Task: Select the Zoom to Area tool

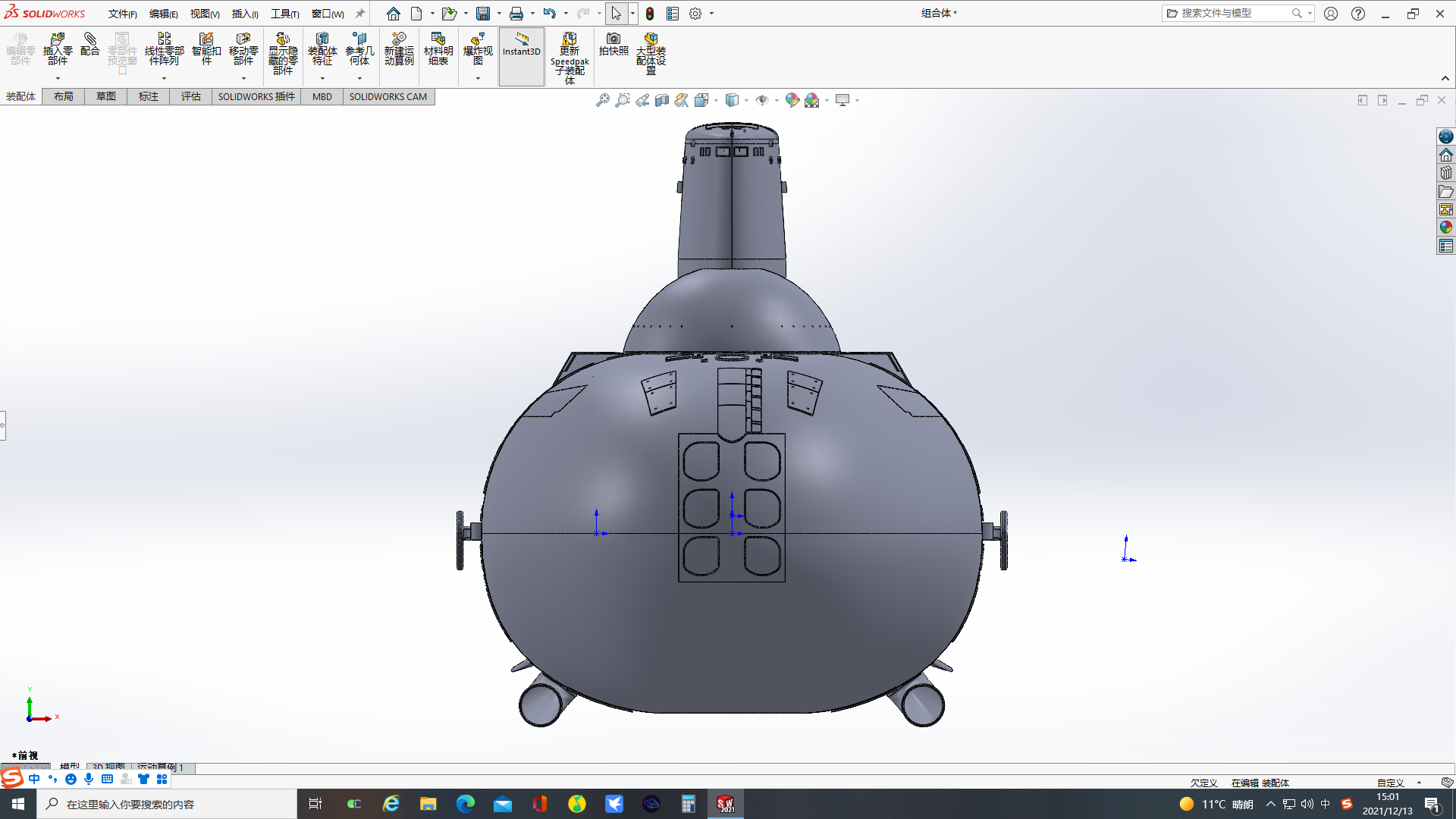Action: point(622,100)
